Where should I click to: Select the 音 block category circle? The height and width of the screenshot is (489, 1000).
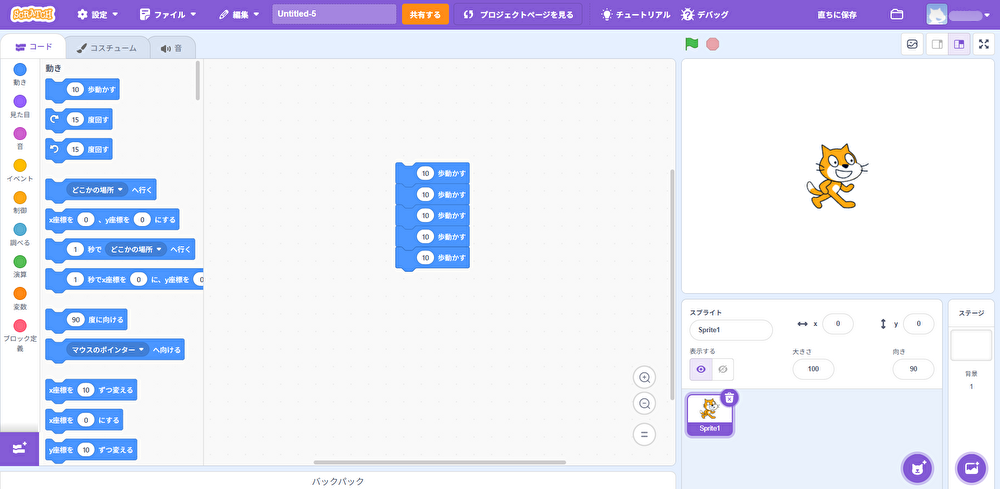click(20, 133)
